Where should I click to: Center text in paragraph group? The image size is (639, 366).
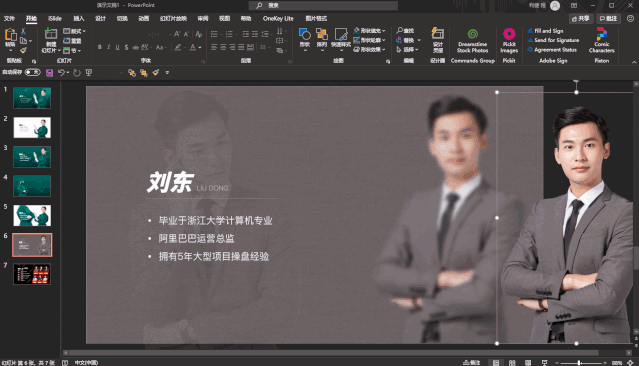223,48
